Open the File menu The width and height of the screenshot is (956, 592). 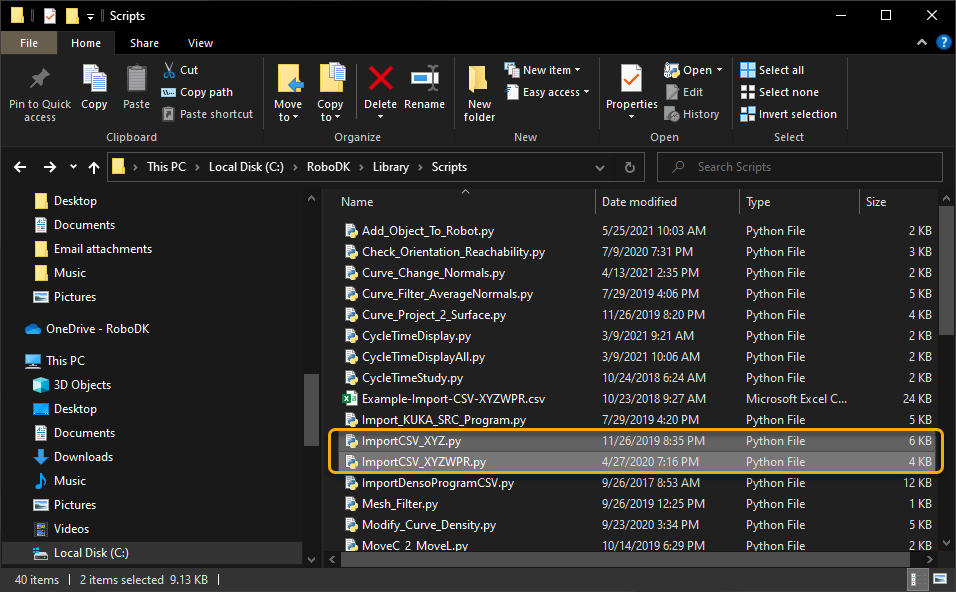coord(29,43)
